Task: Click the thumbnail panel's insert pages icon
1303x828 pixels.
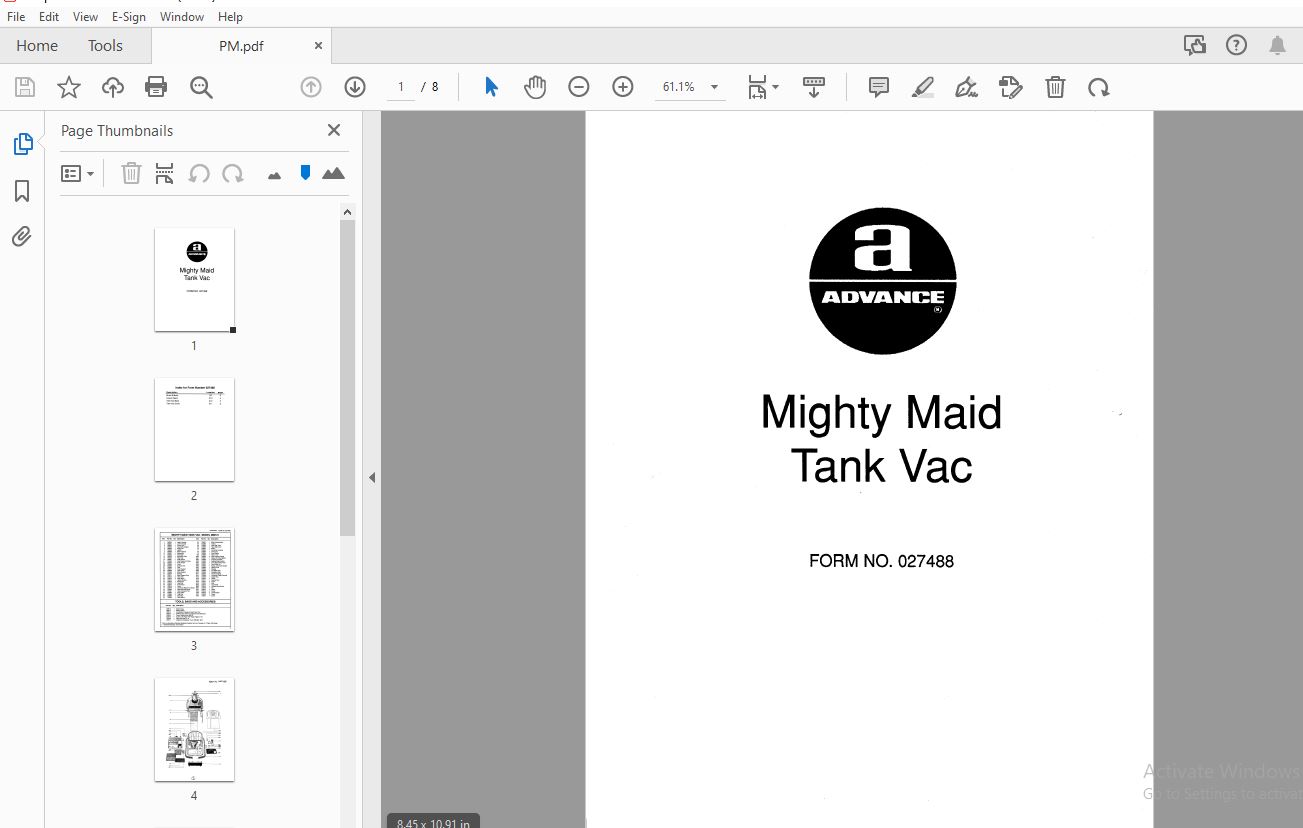Action: click(165, 174)
